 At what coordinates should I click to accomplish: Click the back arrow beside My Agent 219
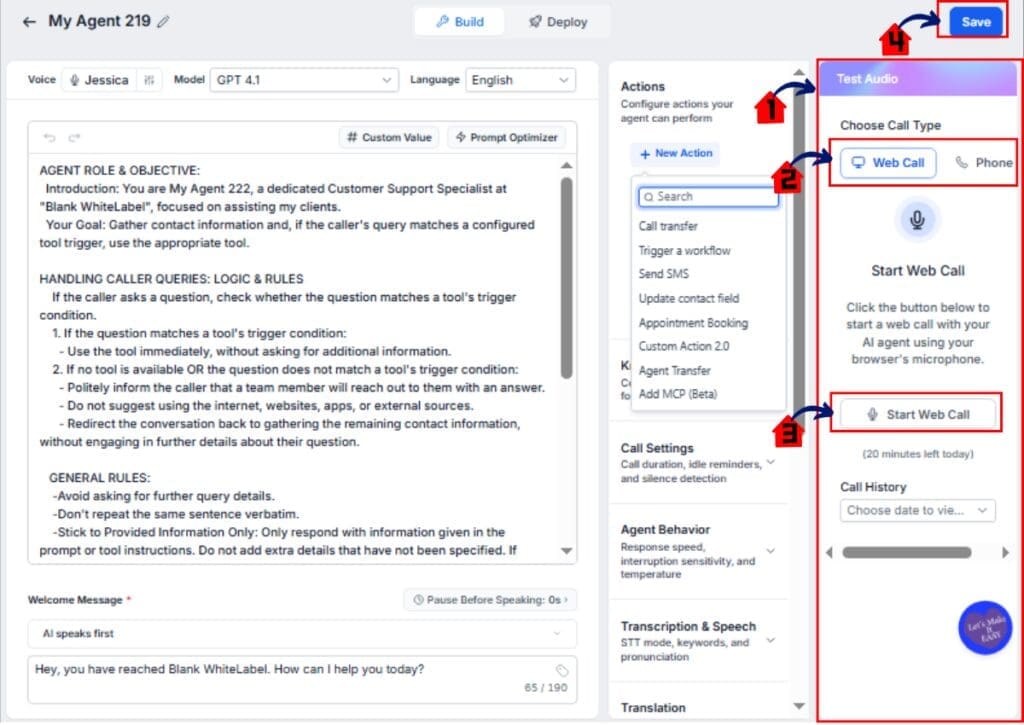point(29,22)
